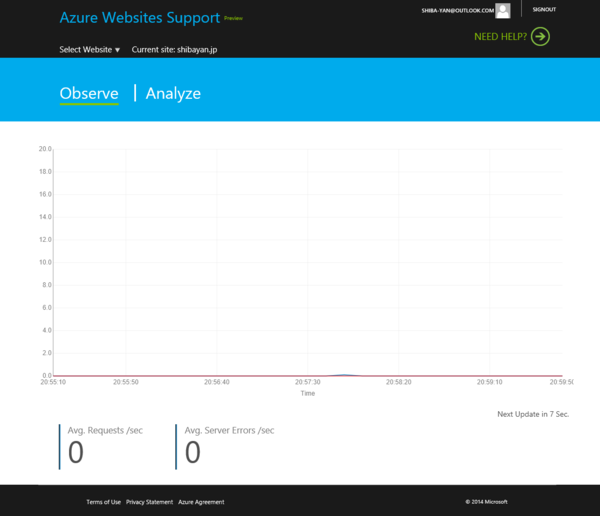This screenshot has width=600, height=516.
Task: Click the 10.0 y-axis label
Action: click(45, 262)
